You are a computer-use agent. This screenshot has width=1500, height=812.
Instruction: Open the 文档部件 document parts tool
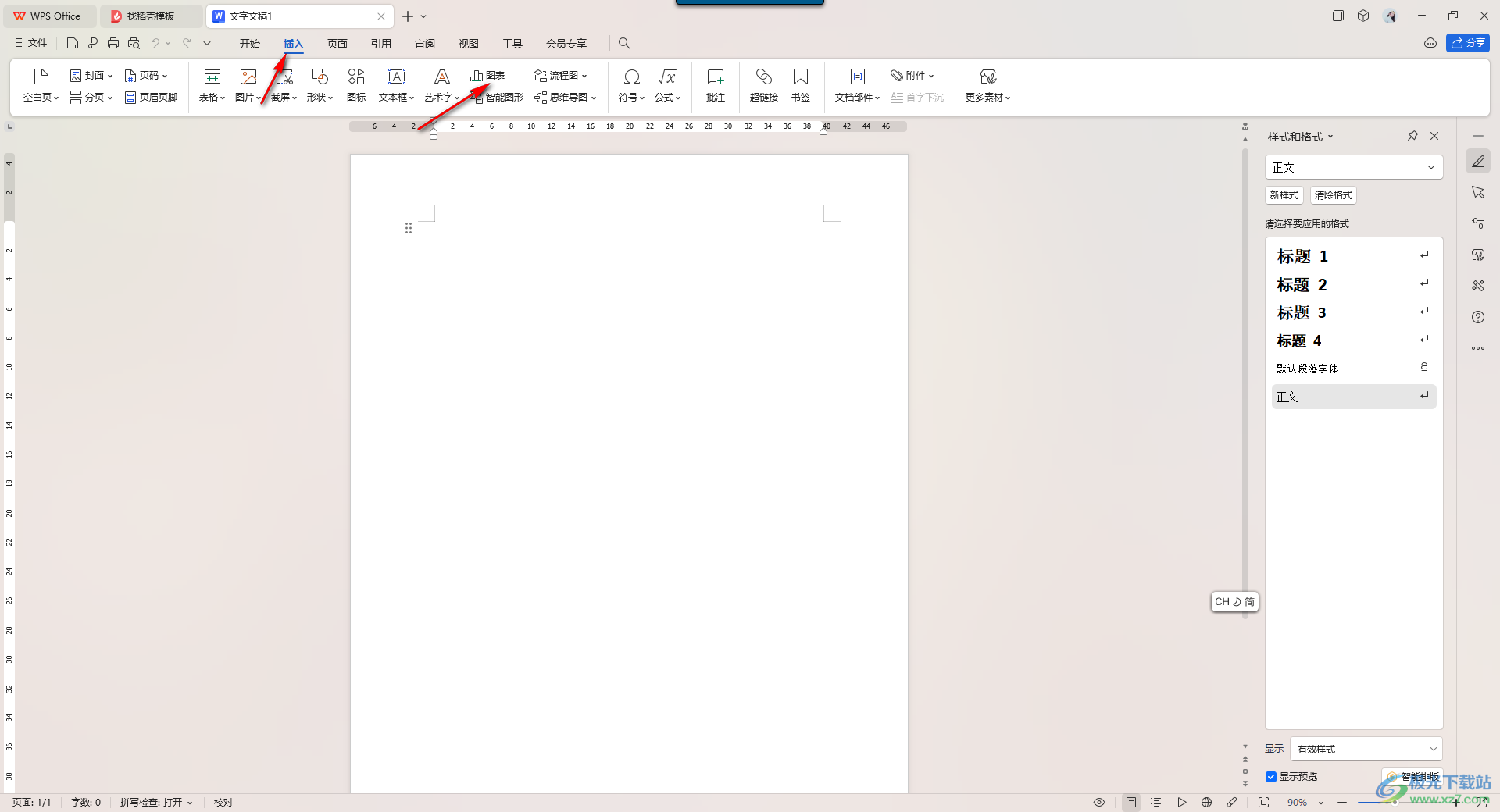point(857,85)
